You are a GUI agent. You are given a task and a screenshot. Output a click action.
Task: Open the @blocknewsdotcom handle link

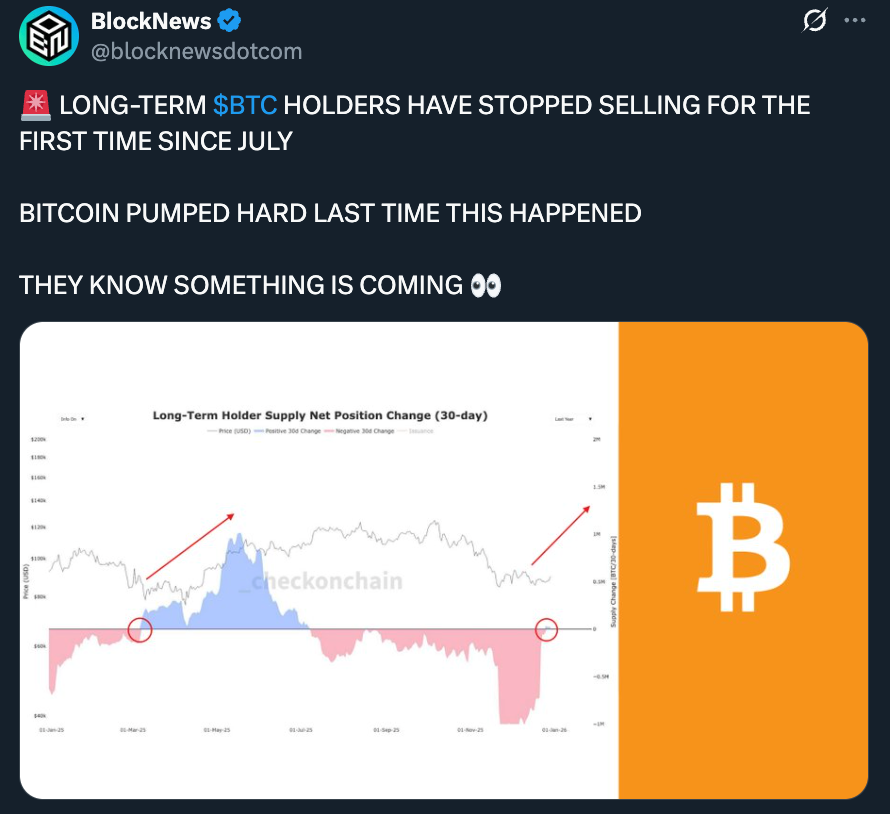(x=196, y=51)
